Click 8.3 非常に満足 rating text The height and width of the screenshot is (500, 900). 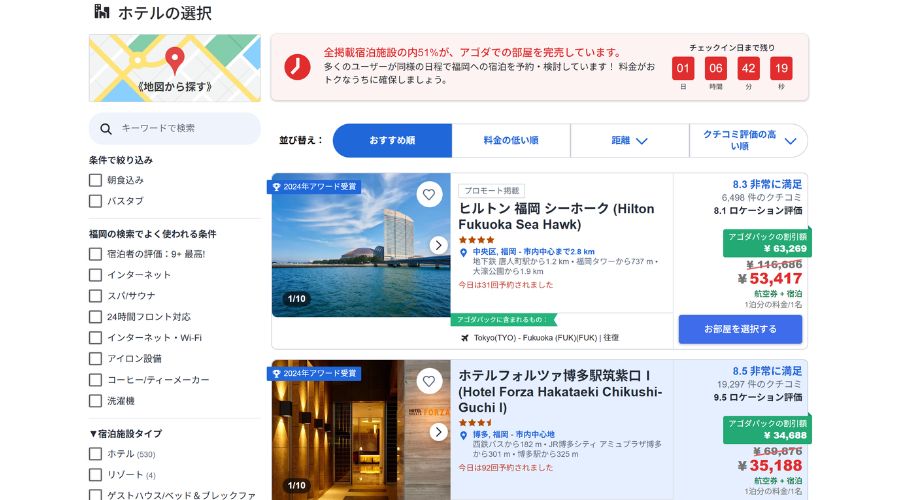[x=767, y=184]
